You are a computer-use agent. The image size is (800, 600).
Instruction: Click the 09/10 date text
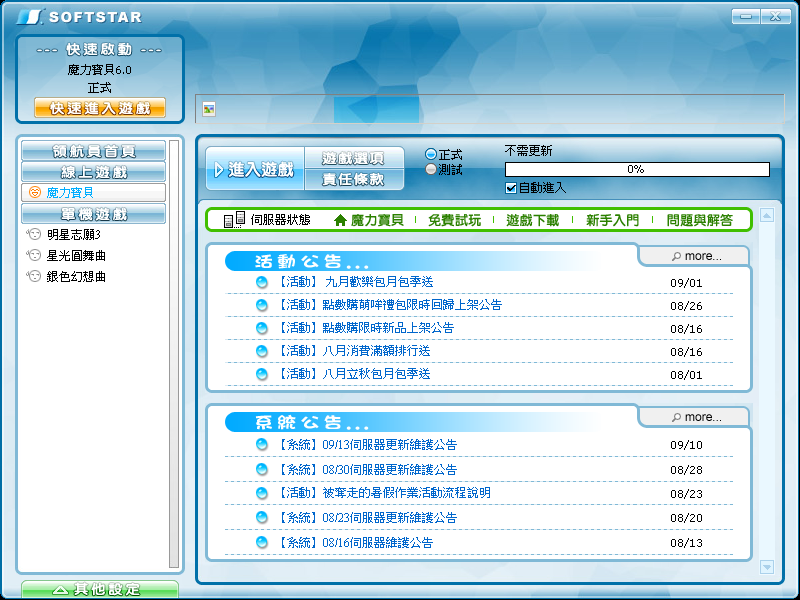[686, 445]
